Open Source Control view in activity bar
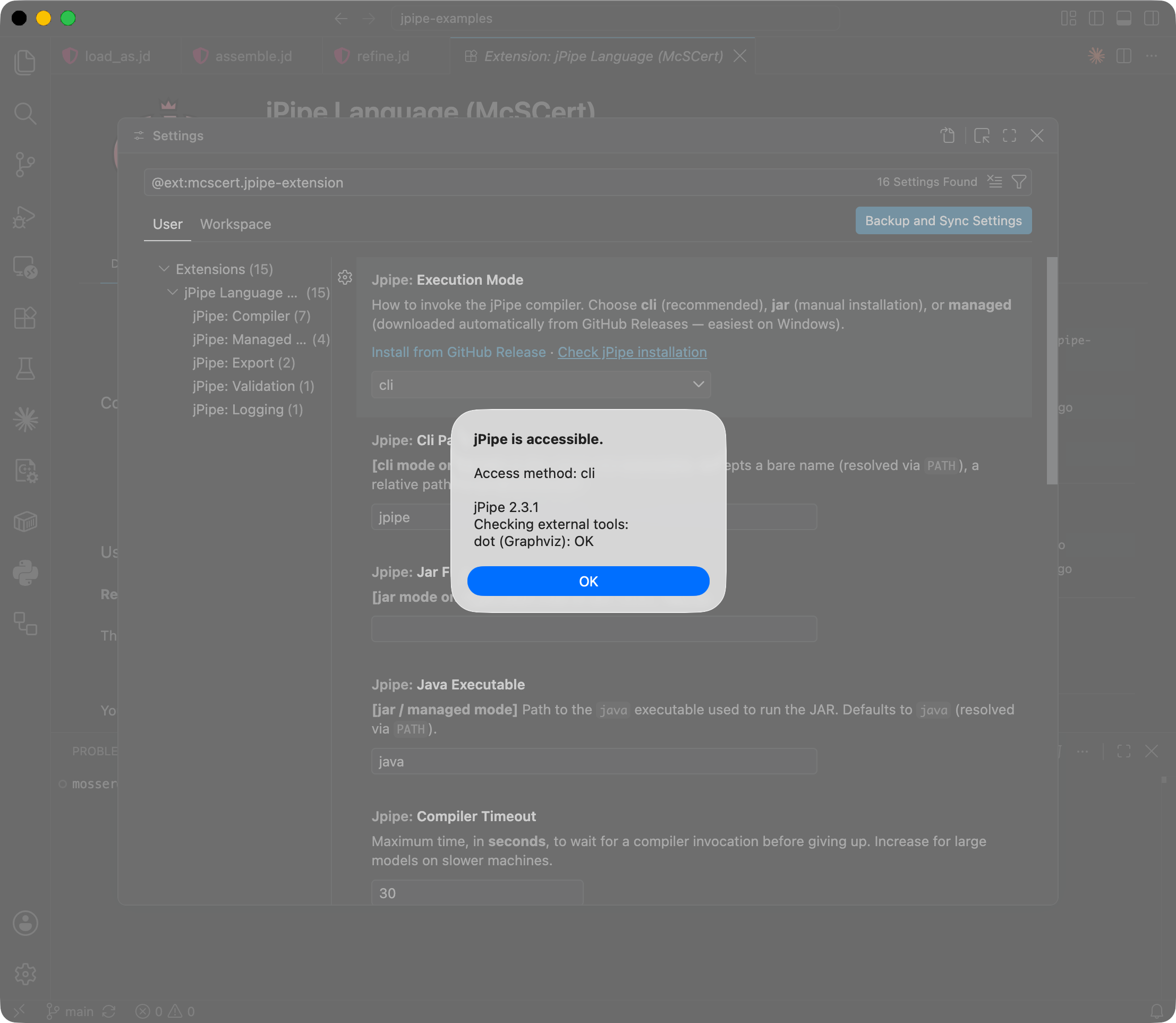The height and width of the screenshot is (1023, 1176). [25, 165]
